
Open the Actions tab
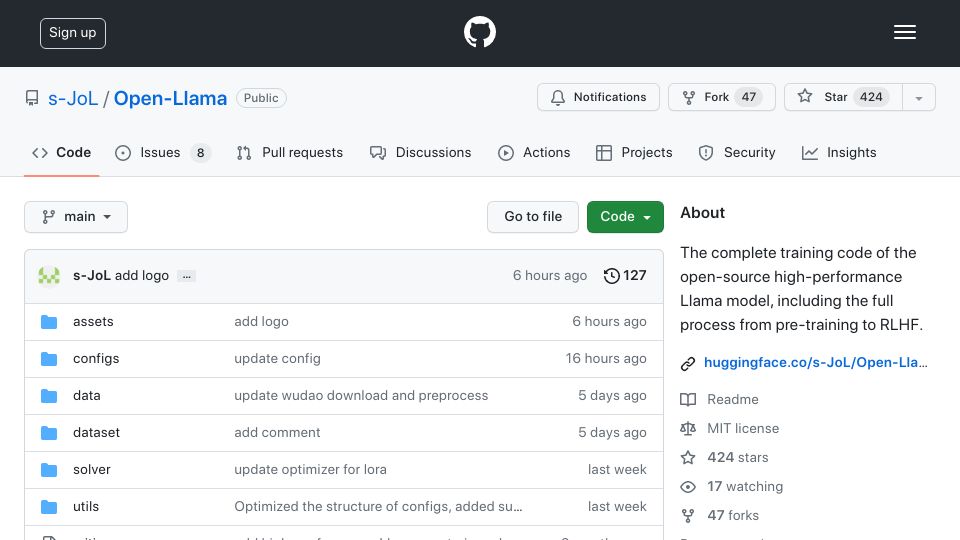[x=534, y=152]
